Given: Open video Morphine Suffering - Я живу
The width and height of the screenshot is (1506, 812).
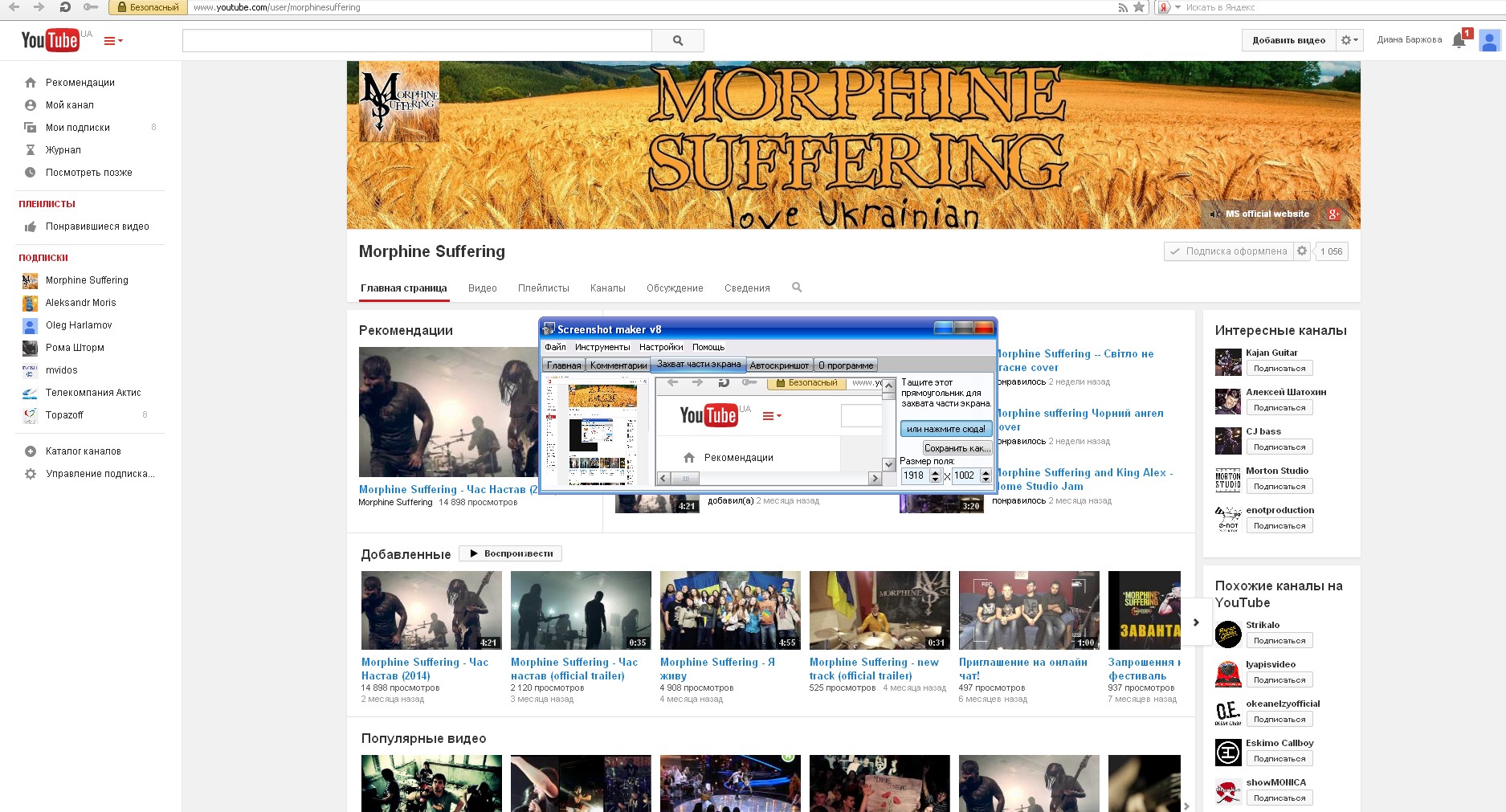Looking at the screenshot, I should tap(730, 610).
